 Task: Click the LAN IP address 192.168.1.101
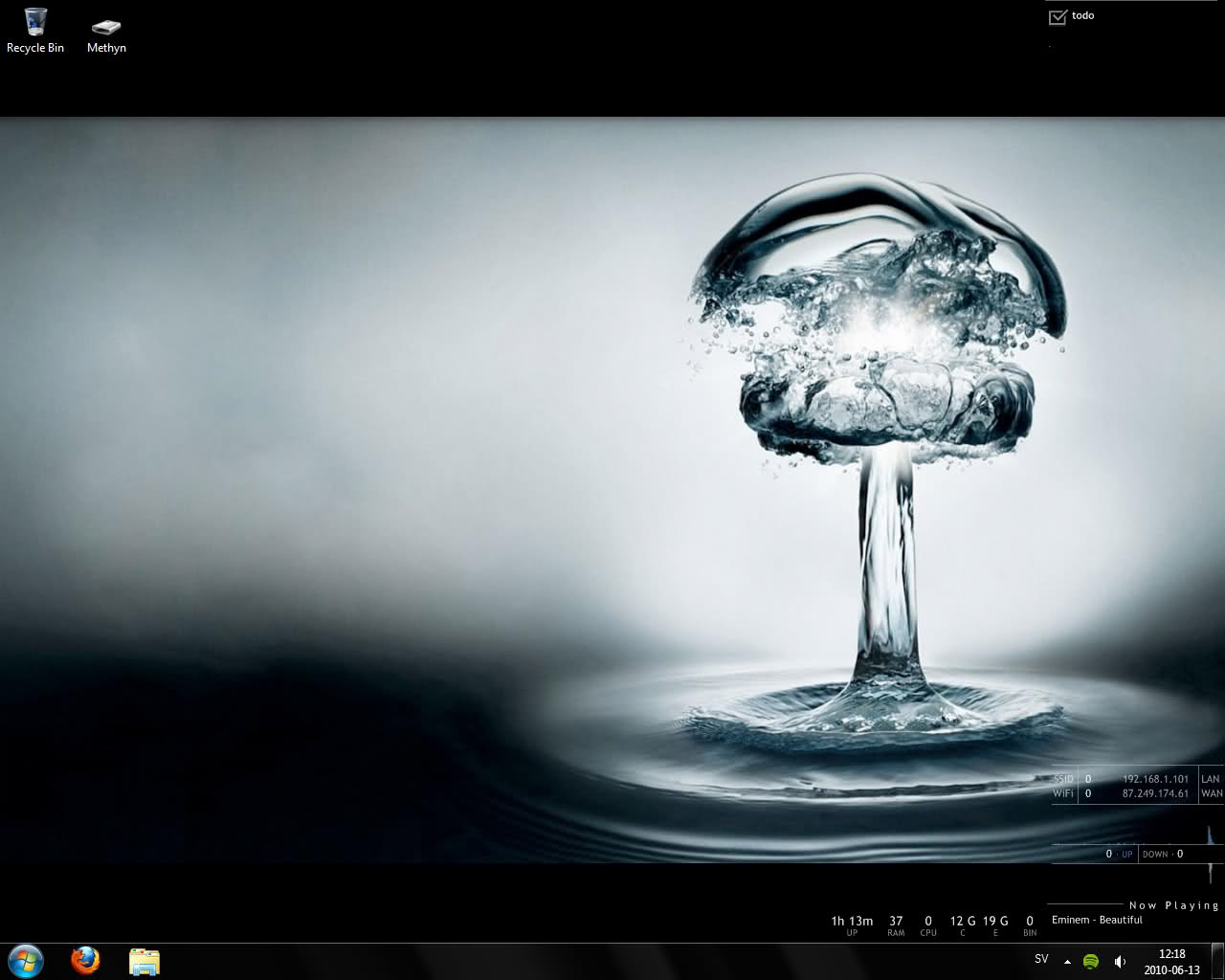tap(1155, 779)
